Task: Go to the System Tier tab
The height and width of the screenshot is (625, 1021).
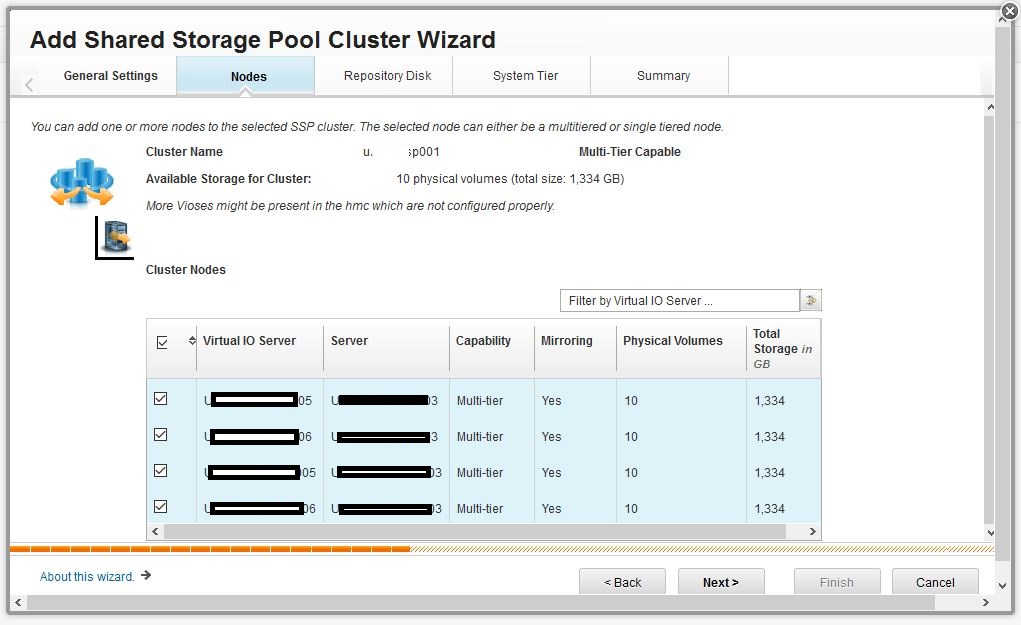Action: 525,76
